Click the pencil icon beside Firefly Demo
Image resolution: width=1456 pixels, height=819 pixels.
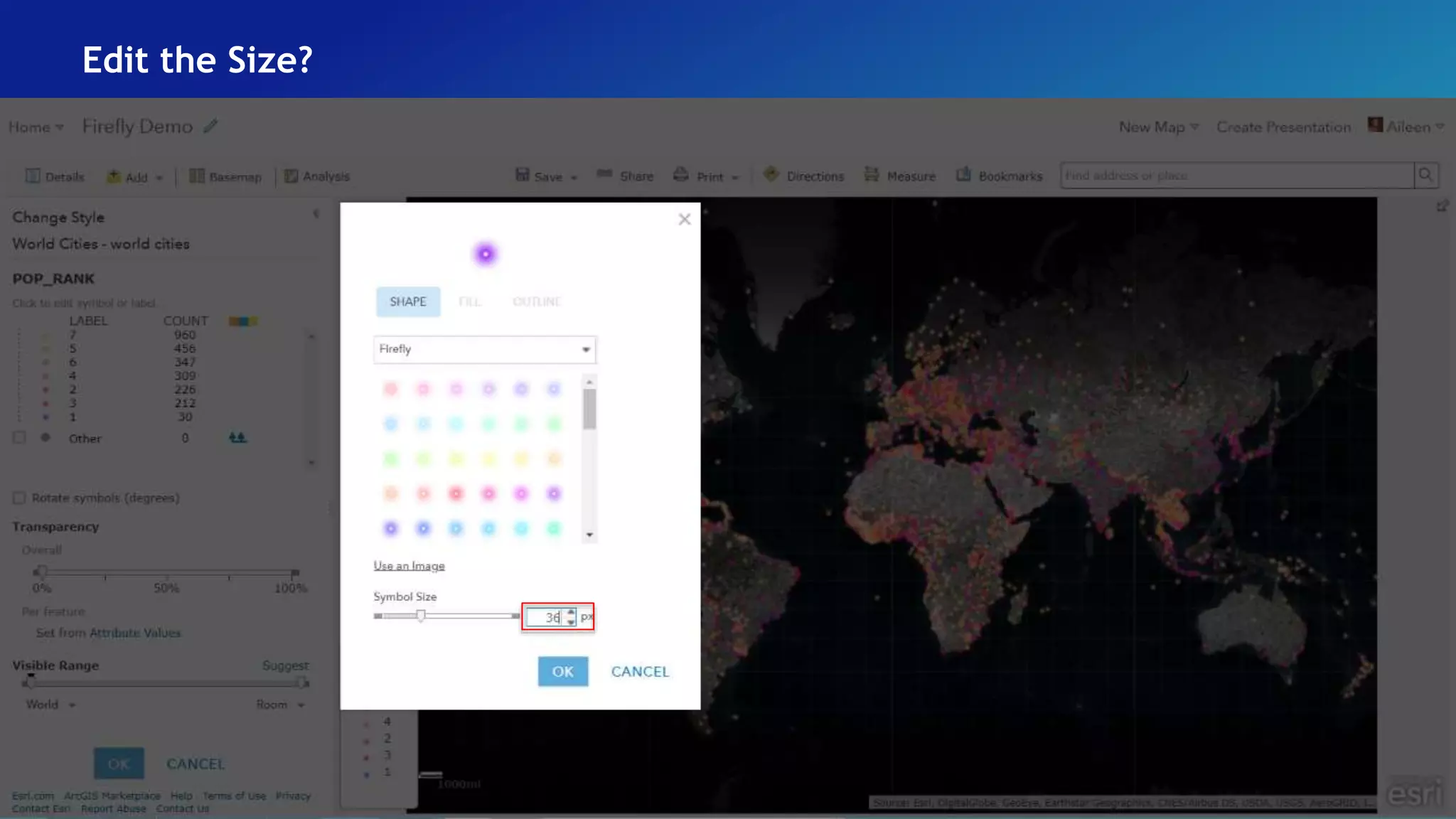[210, 127]
